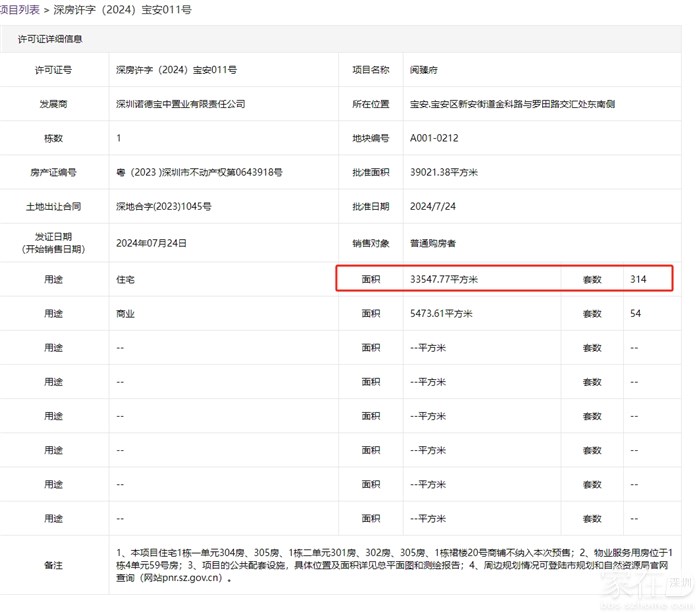Click issue date 2024年07月24日
This screenshot has width=700, height=613.
[x=152, y=243]
